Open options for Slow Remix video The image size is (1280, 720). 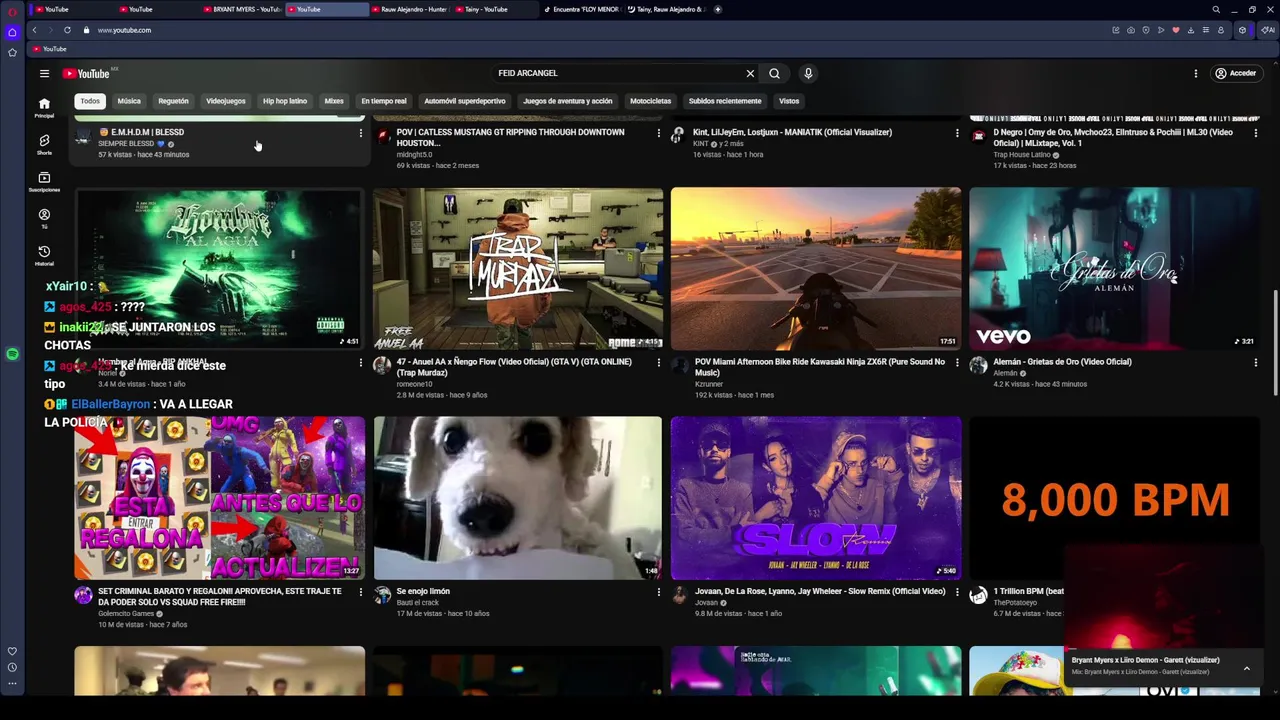coord(956,592)
